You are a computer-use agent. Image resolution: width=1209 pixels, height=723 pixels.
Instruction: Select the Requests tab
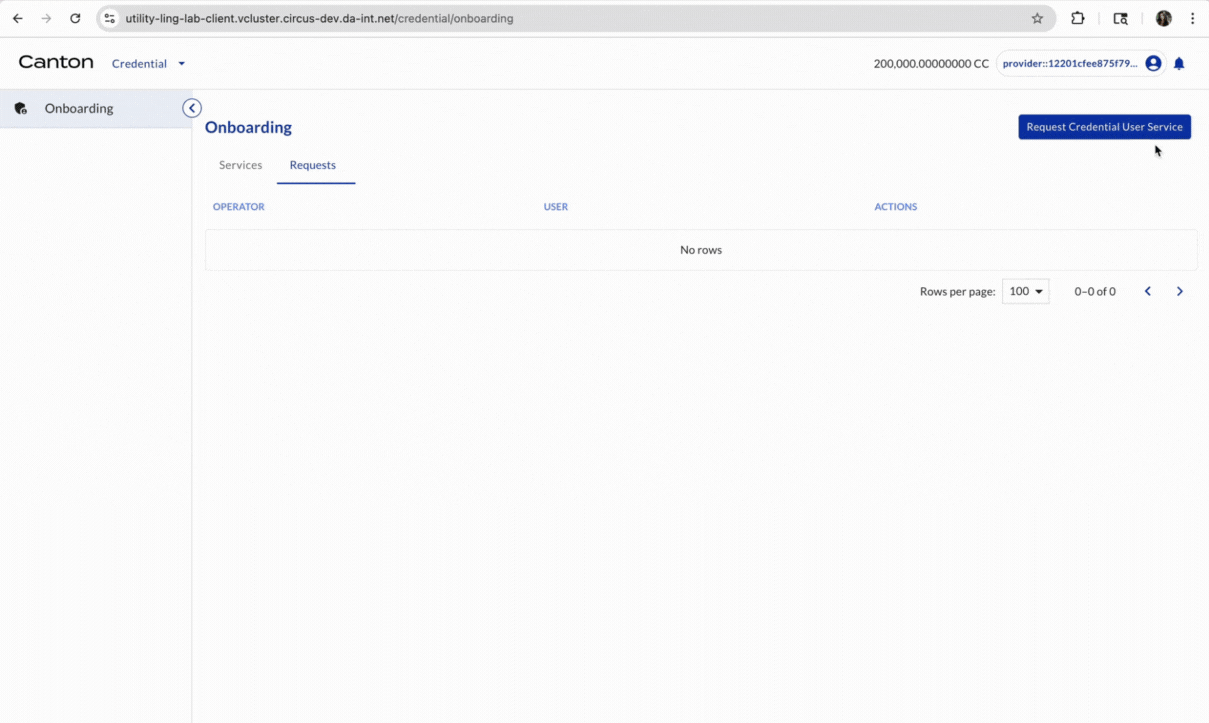pyautogui.click(x=313, y=165)
